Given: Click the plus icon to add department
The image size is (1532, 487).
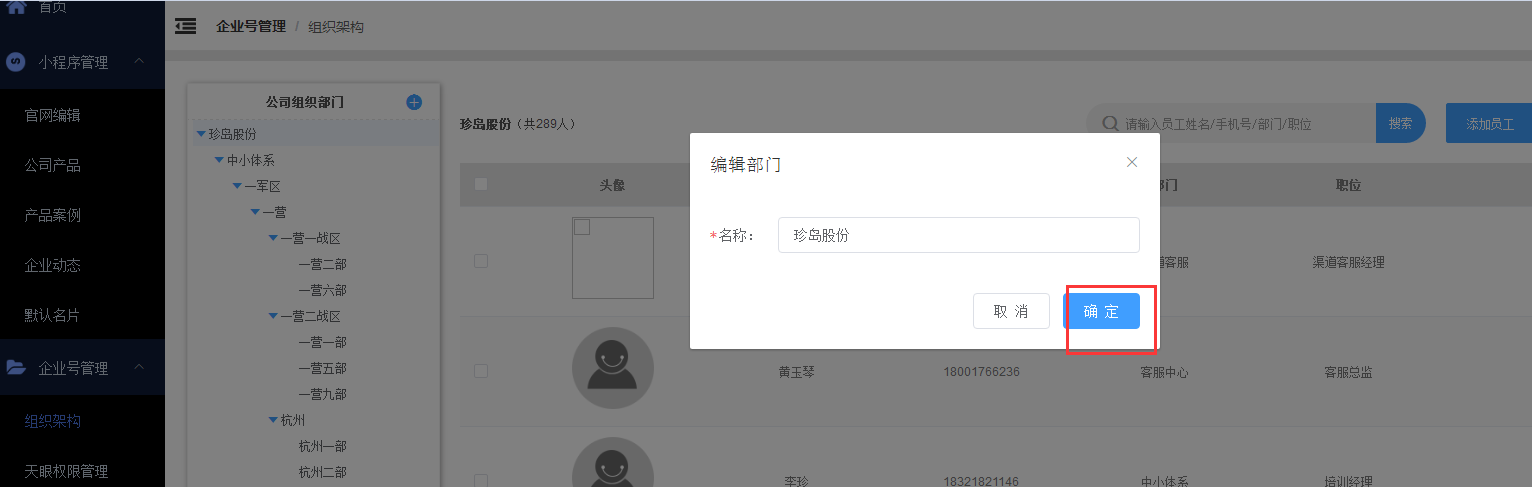Looking at the screenshot, I should [414, 102].
